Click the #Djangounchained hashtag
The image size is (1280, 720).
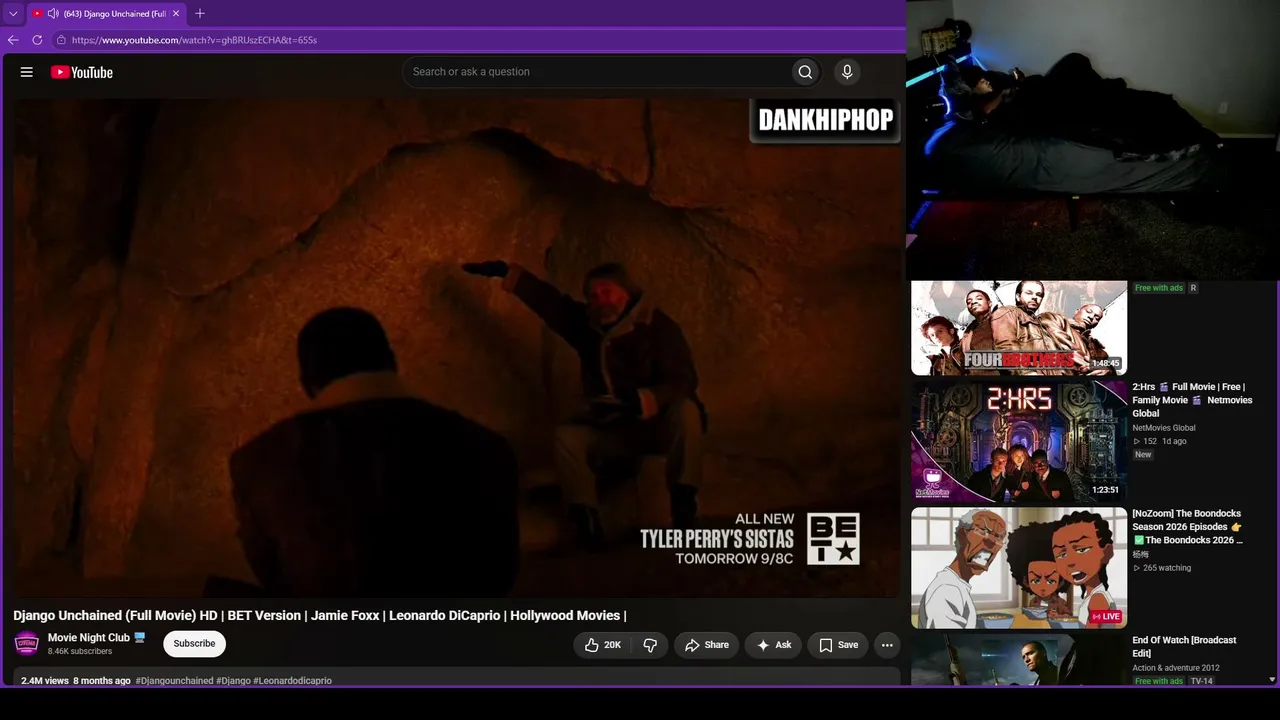[175, 681]
